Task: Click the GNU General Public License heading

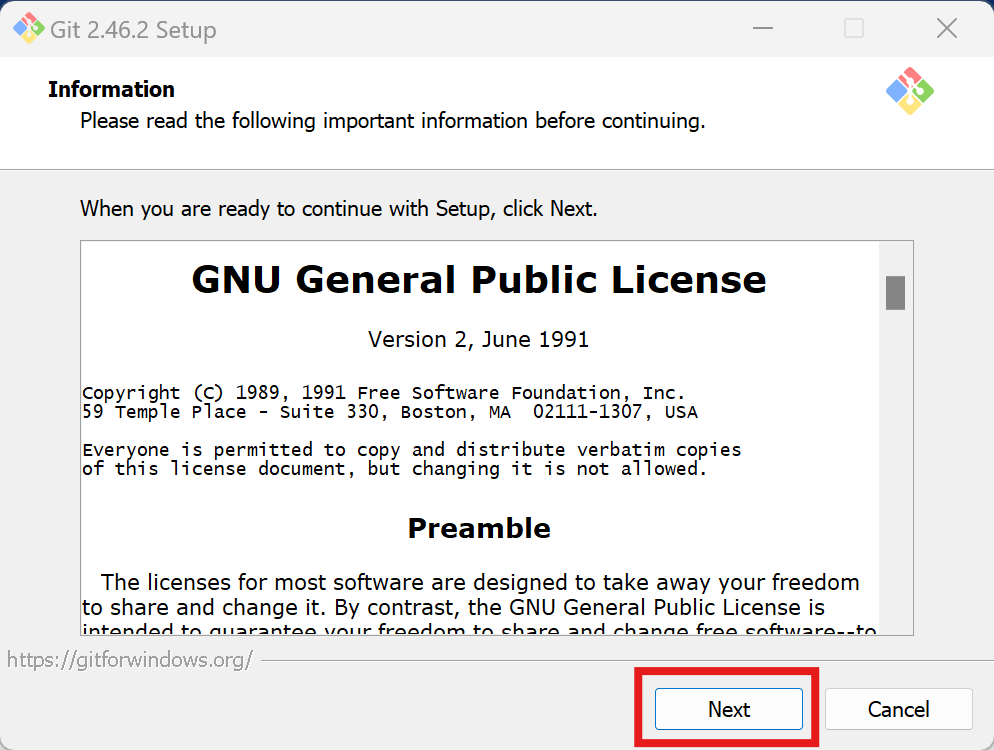Action: coord(479,280)
